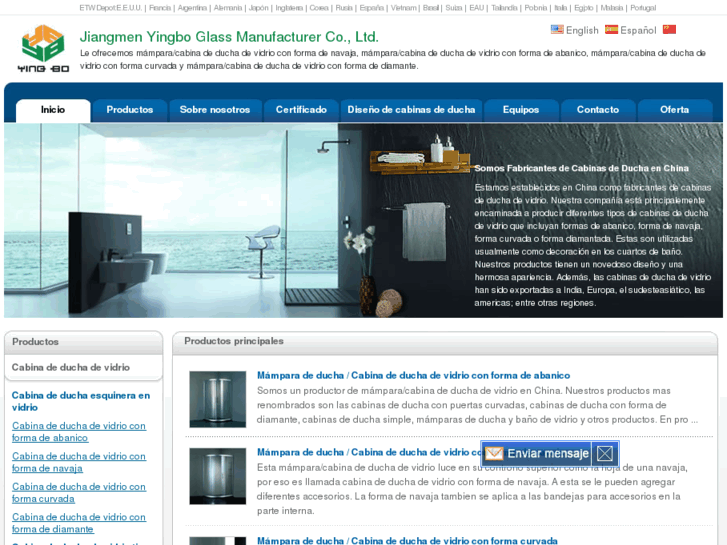
Task: Visit the Tailandia country link
Action: tap(504, 8)
